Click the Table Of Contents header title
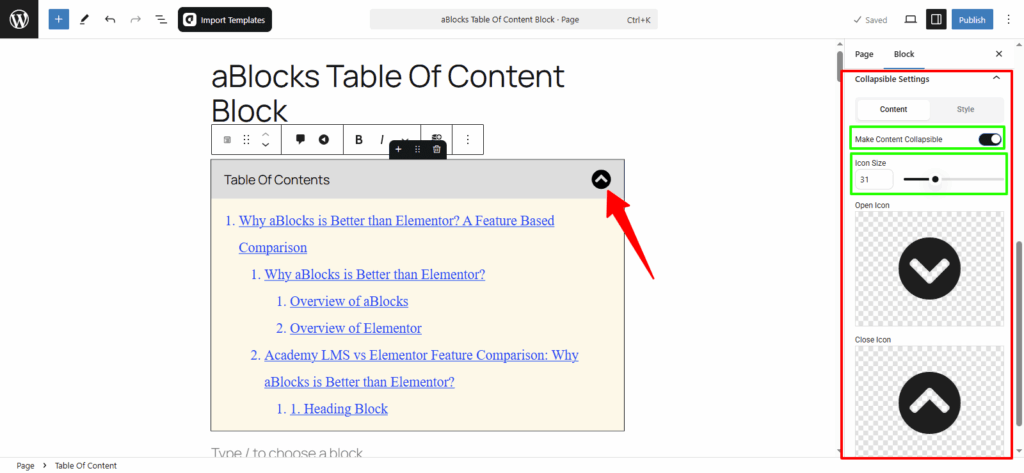Screen dimensions: 1024x473 tap(277, 180)
